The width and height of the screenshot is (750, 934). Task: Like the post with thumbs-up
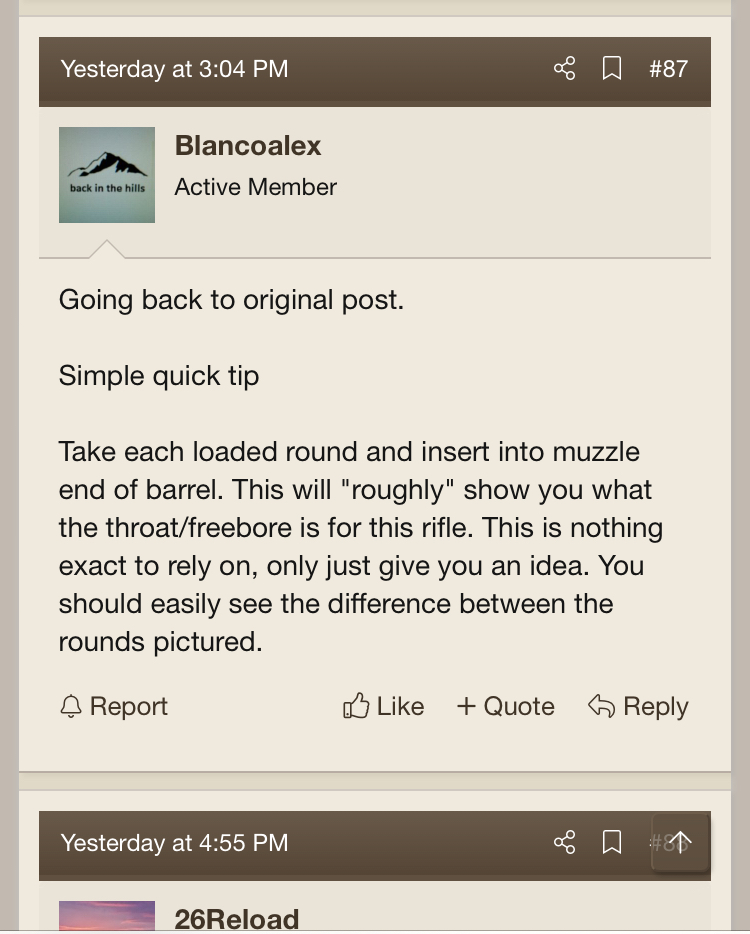[x=384, y=707]
